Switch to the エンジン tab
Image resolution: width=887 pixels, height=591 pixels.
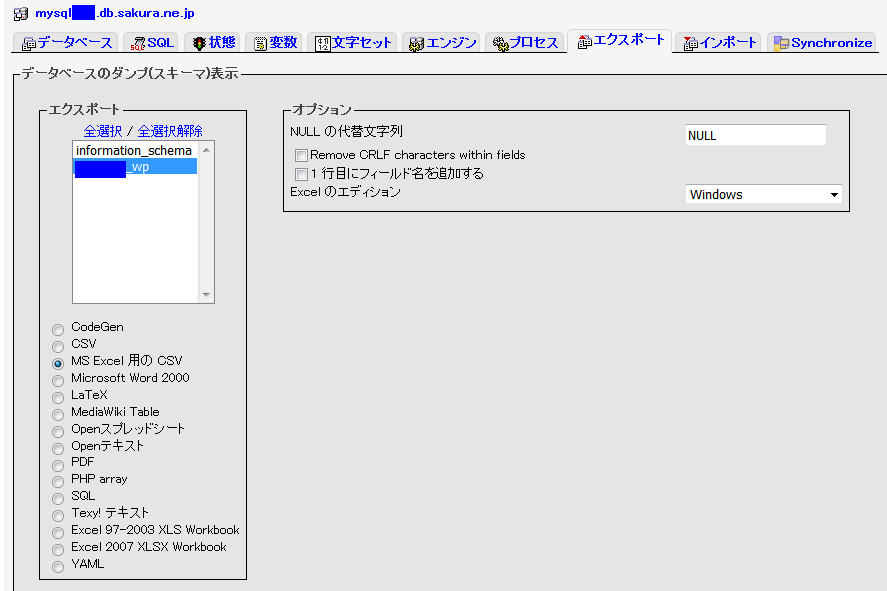click(443, 43)
